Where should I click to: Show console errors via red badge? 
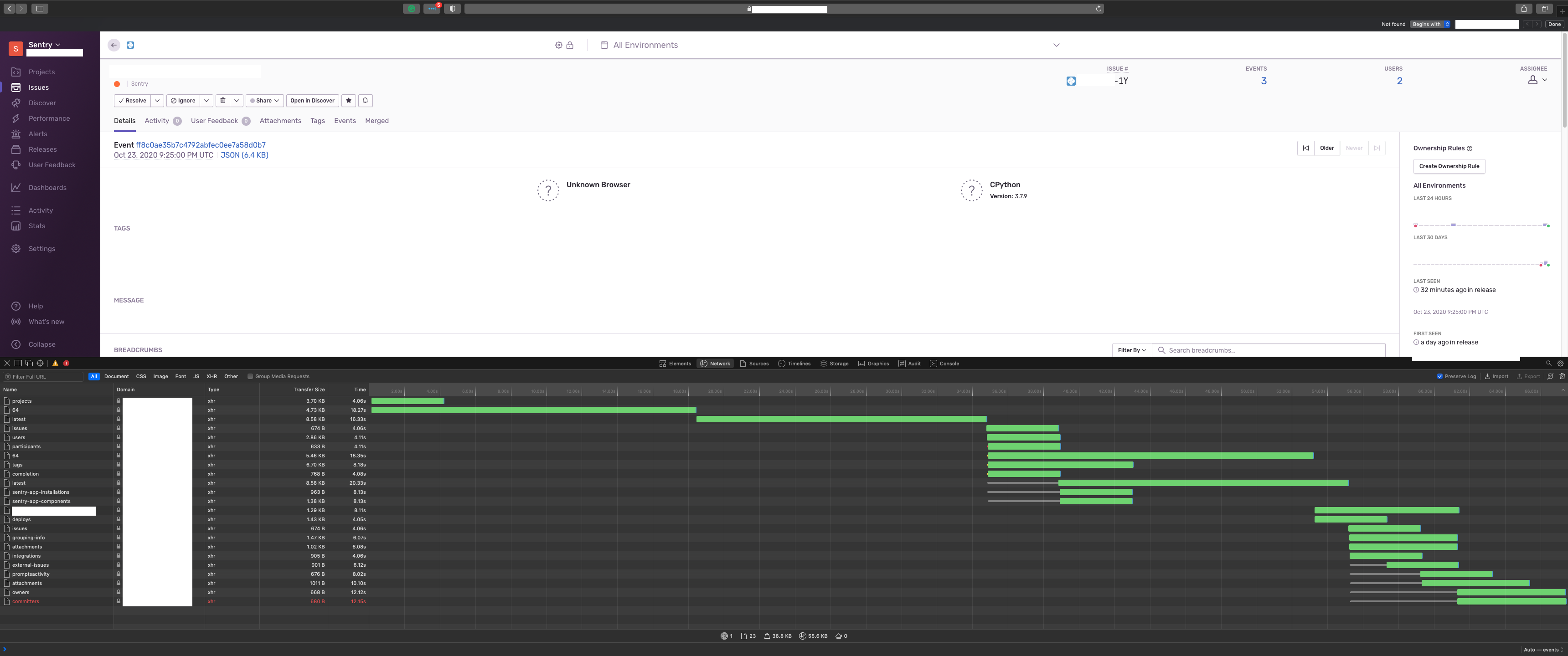point(67,363)
